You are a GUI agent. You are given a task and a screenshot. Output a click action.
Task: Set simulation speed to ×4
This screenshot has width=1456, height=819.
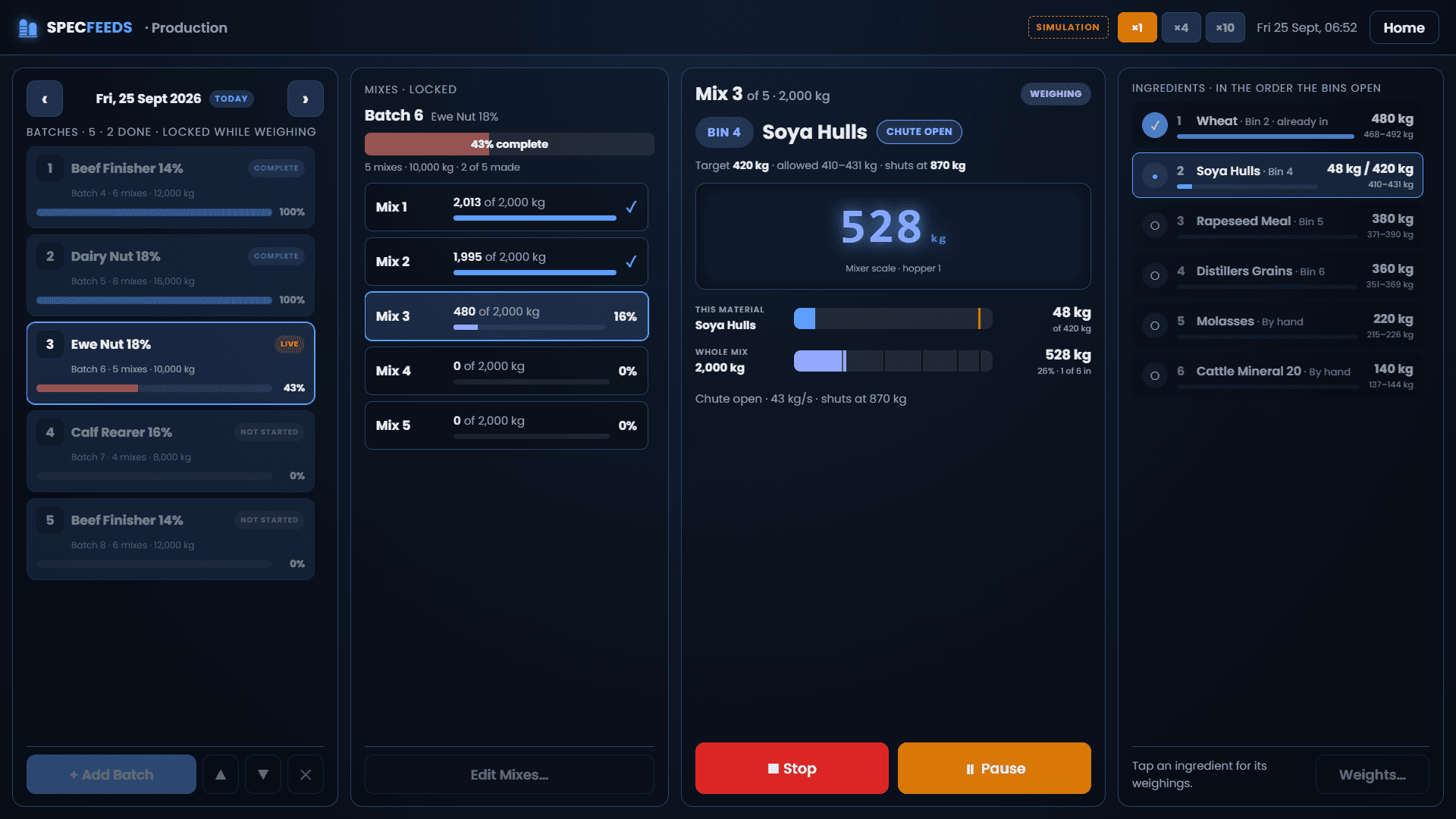click(x=1181, y=27)
